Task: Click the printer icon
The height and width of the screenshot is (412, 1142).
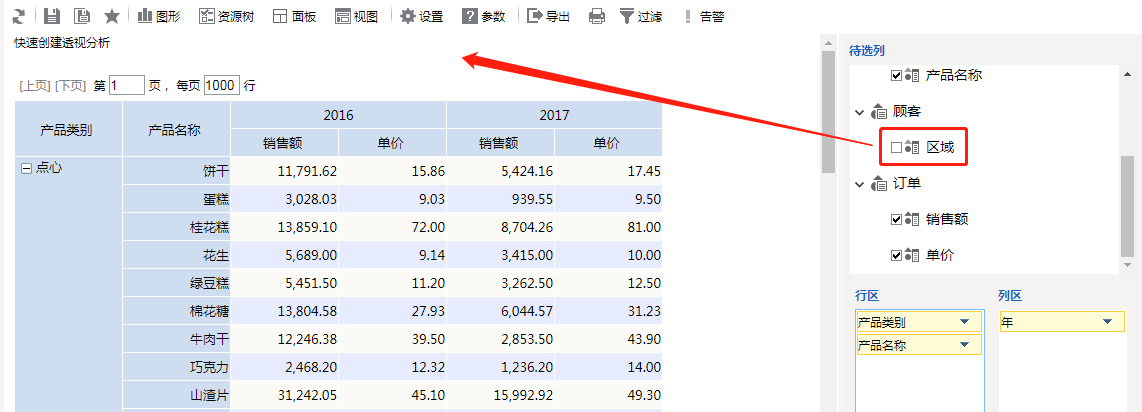Action: 597,16
